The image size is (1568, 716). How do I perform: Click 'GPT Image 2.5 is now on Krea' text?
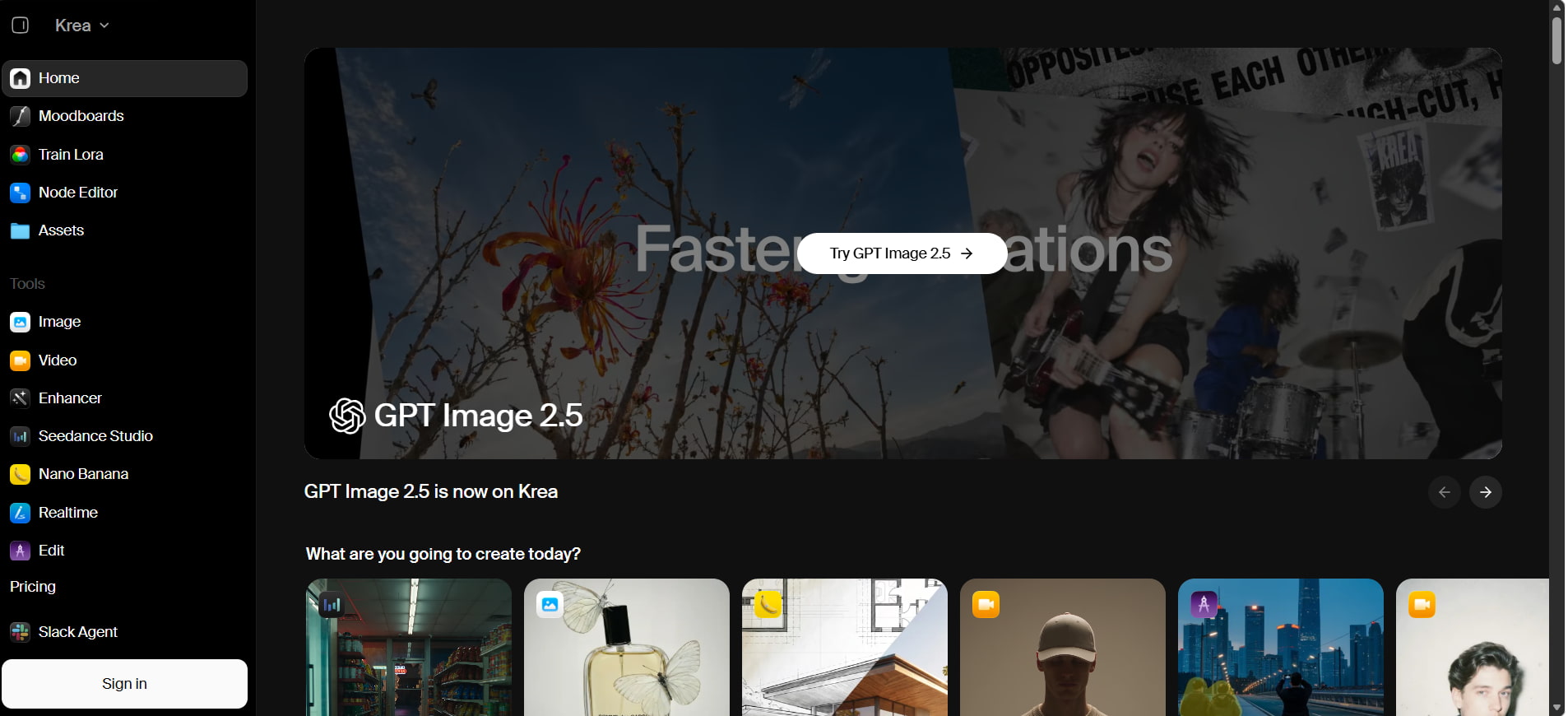[431, 491]
